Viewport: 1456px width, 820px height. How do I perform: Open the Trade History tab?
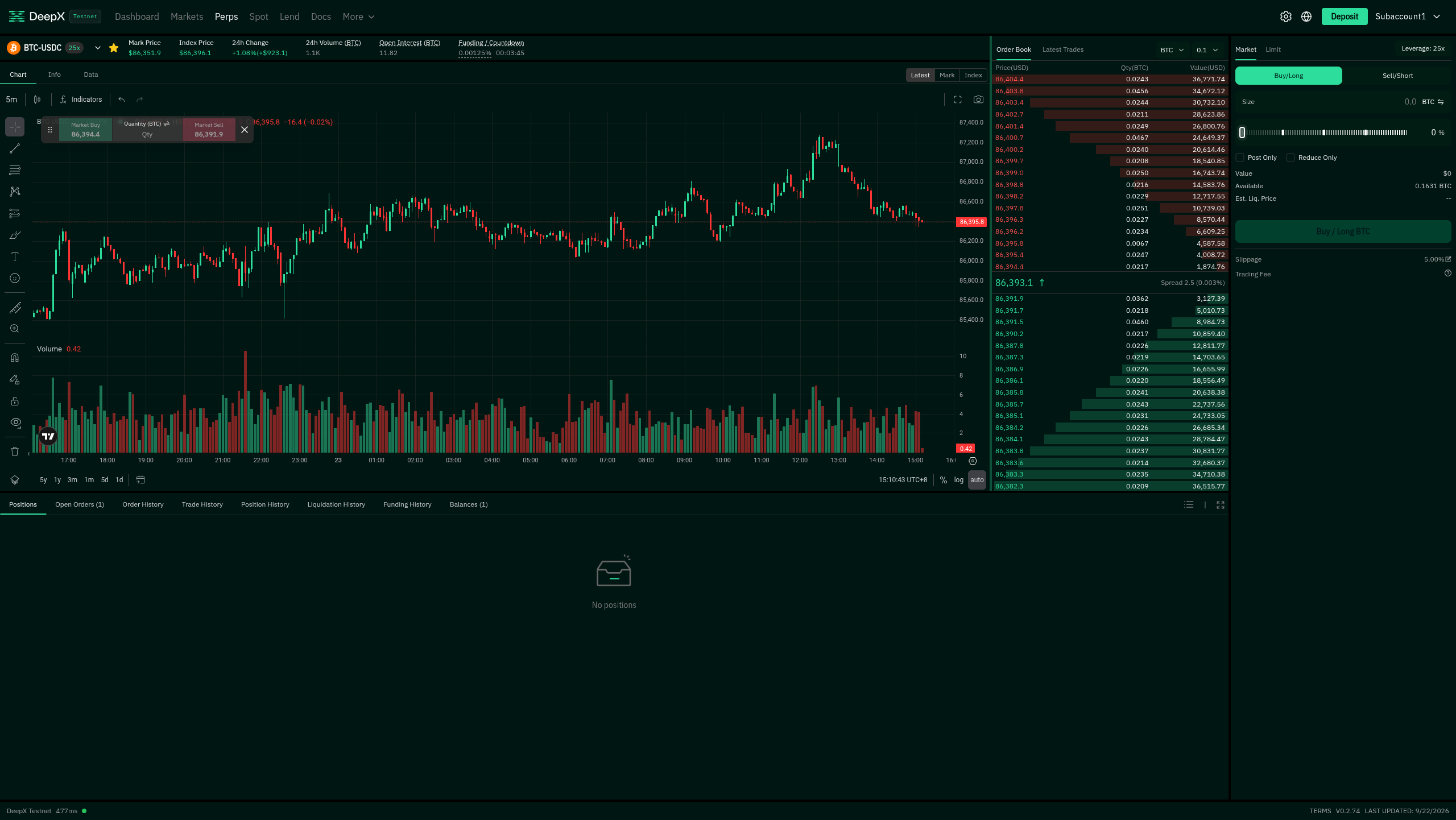tap(202, 504)
